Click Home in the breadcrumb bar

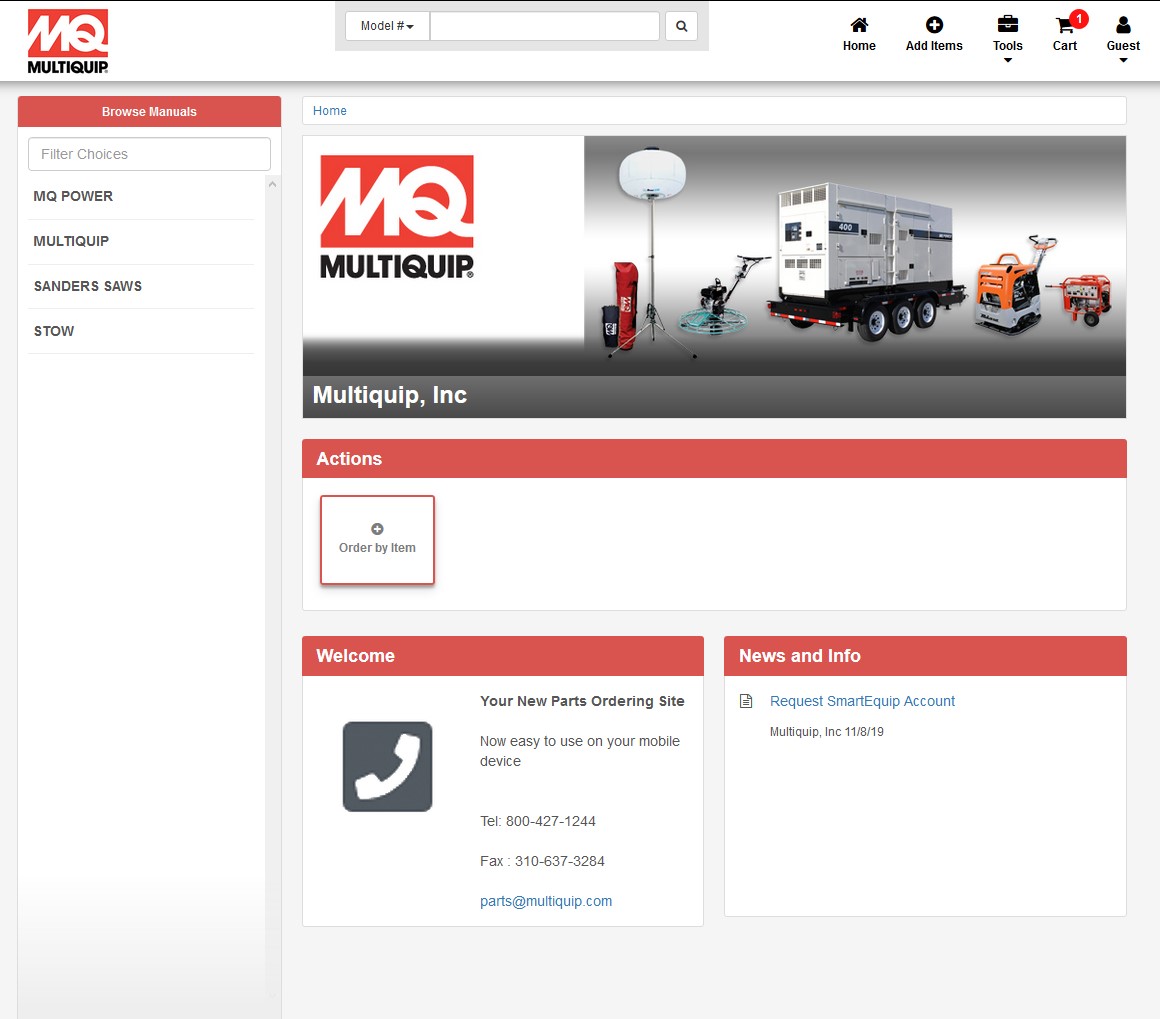click(329, 110)
